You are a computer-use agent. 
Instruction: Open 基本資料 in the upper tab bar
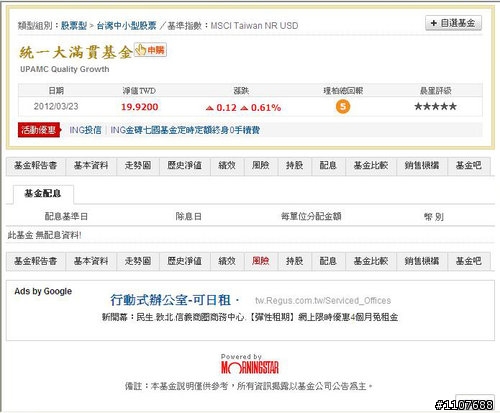point(91,165)
